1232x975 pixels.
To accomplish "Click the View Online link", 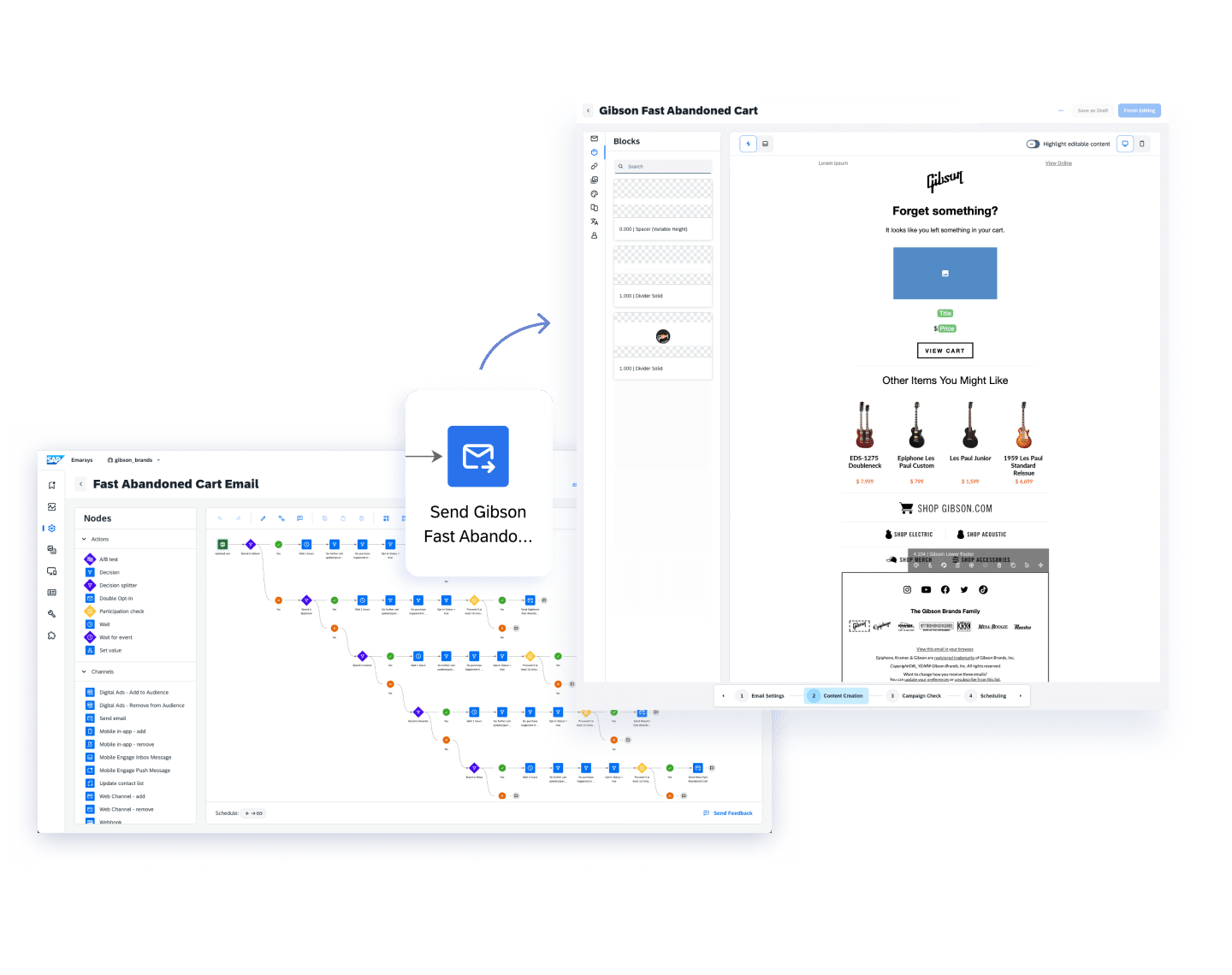I will pyautogui.click(x=1058, y=163).
